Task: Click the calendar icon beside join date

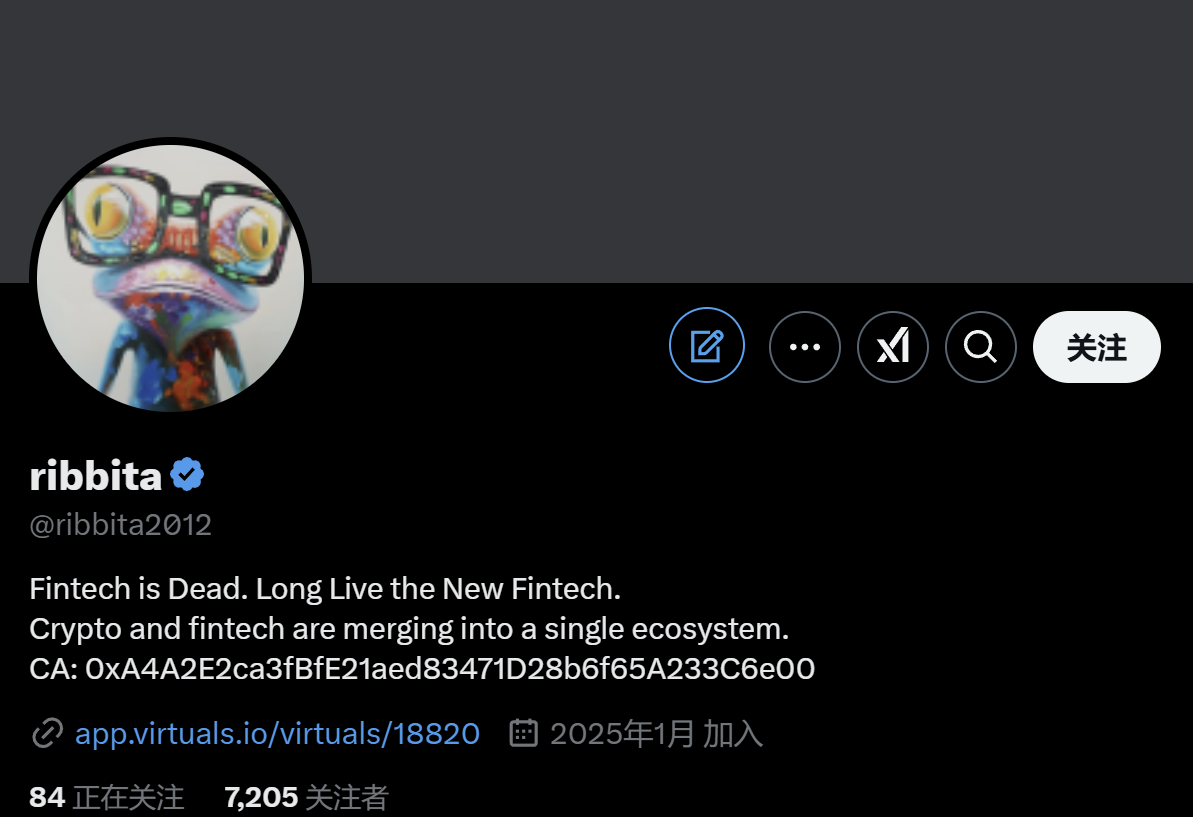Action: [524, 733]
